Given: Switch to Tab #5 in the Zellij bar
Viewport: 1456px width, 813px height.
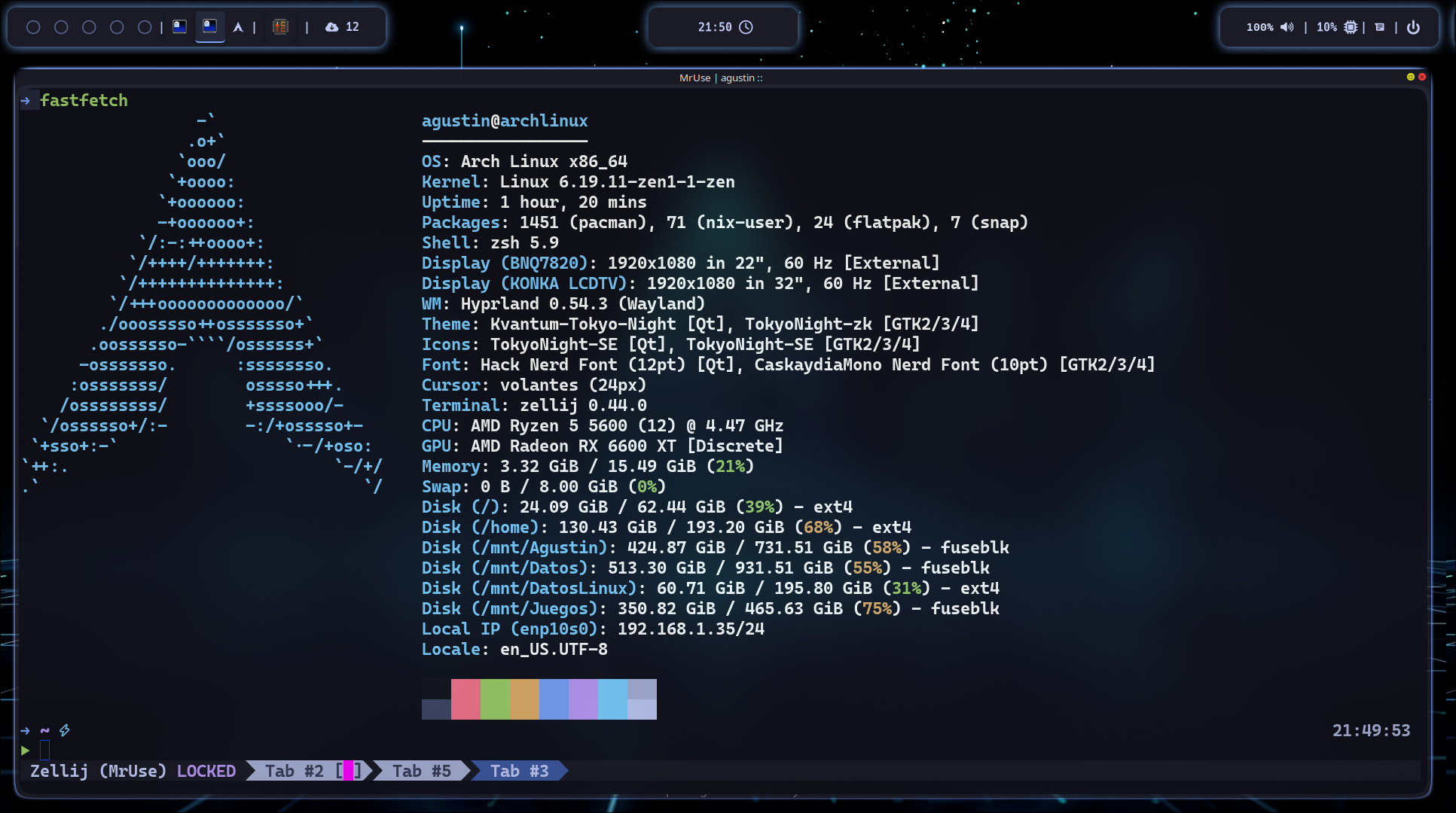Looking at the screenshot, I should pos(422,771).
